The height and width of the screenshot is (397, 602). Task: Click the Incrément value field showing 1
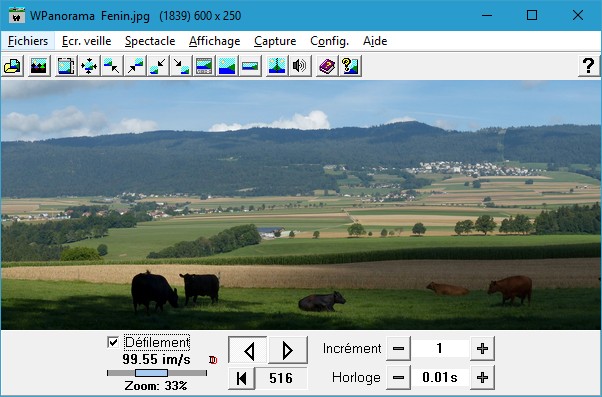440,349
